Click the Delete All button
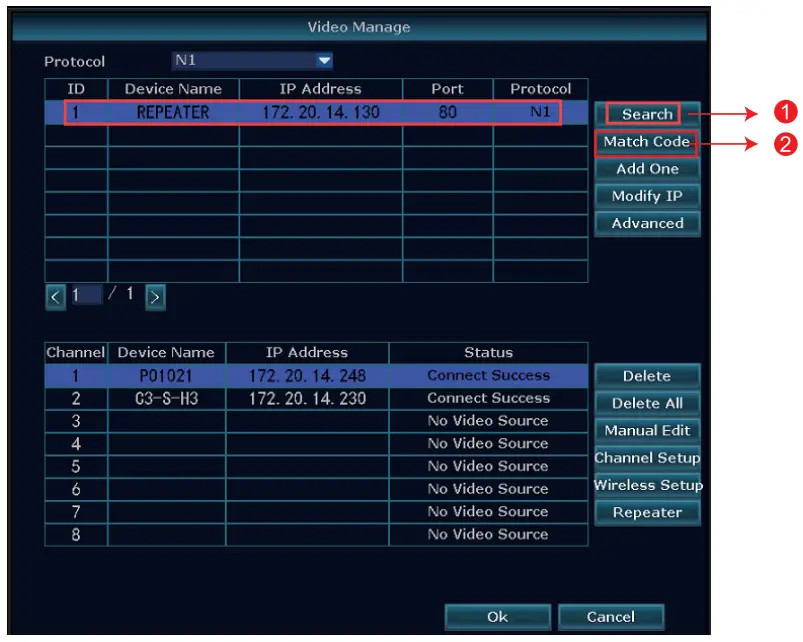803x642 pixels. [x=647, y=403]
